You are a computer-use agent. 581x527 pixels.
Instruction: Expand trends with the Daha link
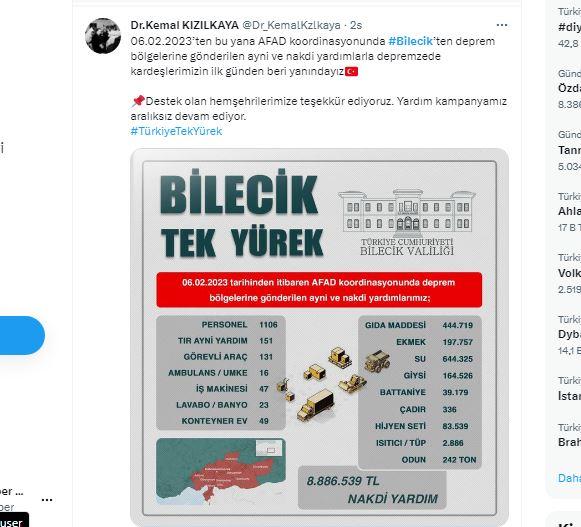[x=569, y=478]
